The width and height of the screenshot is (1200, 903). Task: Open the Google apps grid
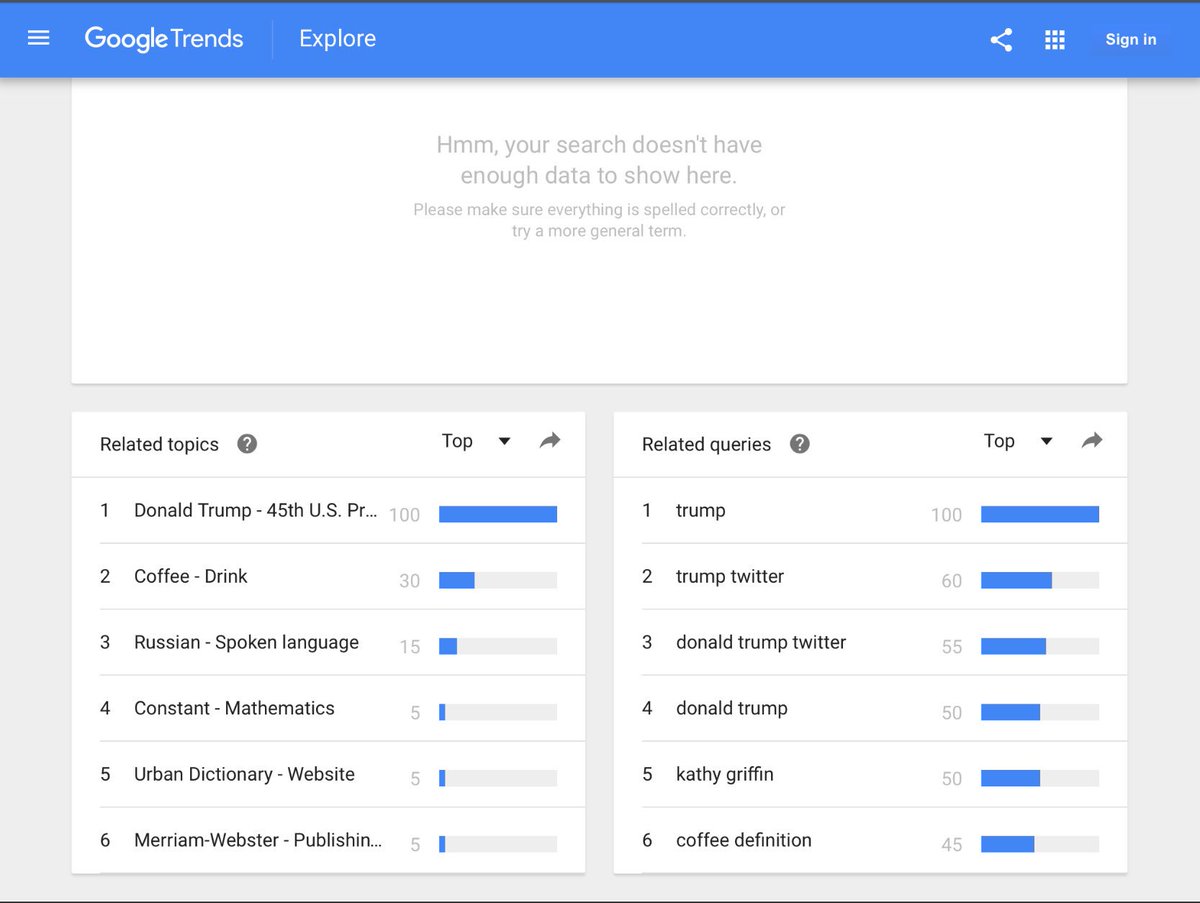pos(1055,40)
